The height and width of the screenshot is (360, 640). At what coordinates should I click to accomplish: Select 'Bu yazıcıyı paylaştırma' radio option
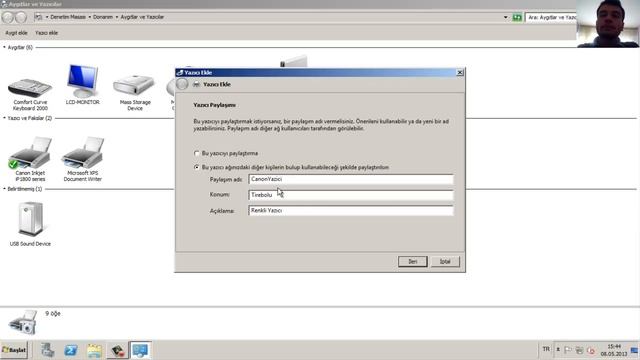[197, 153]
